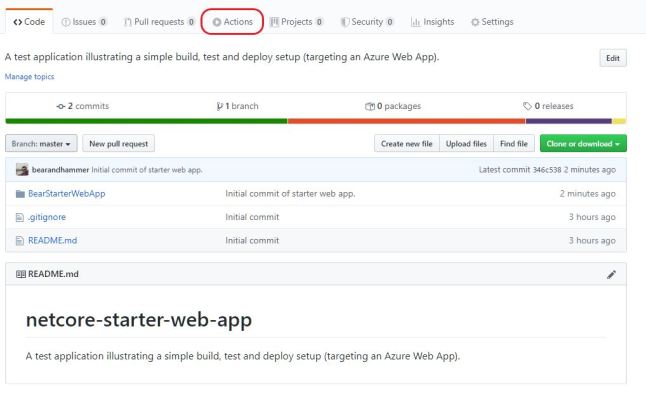The width and height of the screenshot is (646, 393).
Task: Click Manage topics link
Action: [29, 77]
